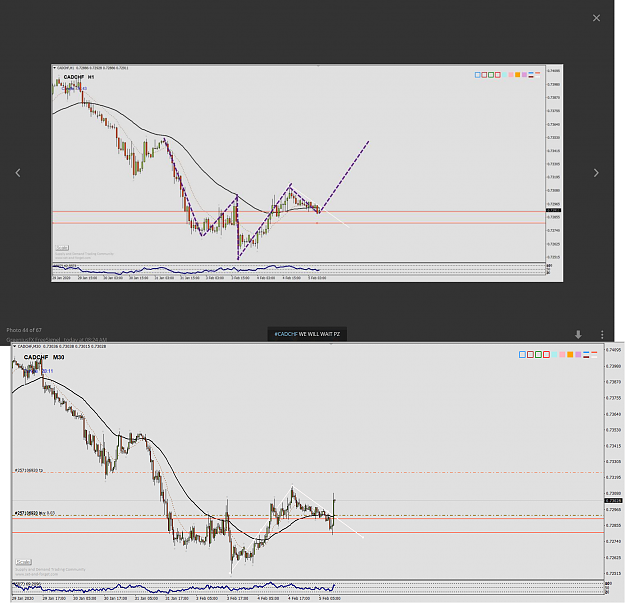Image resolution: width=625 pixels, height=603 pixels.
Task: Download the current photo
Action: (578, 335)
